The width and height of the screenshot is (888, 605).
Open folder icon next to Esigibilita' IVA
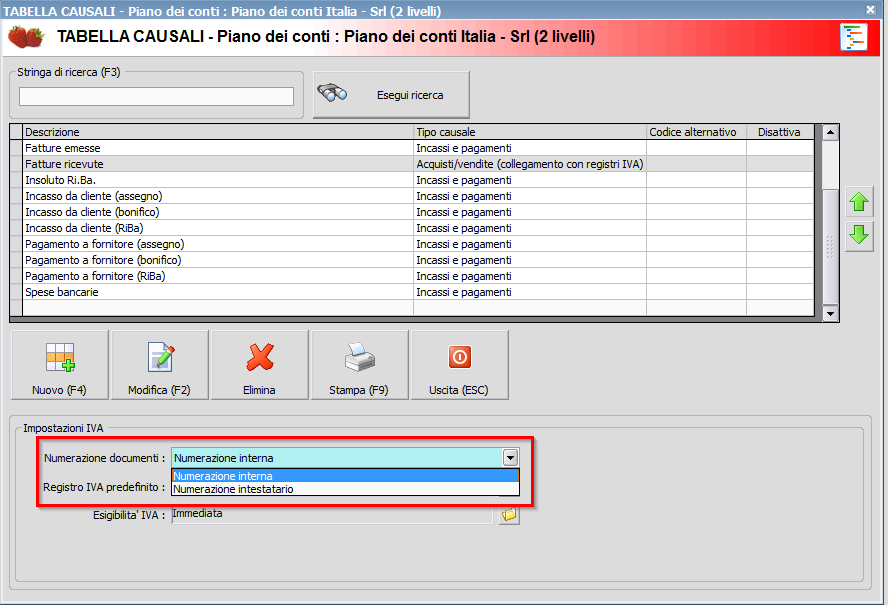(x=509, y=514)
